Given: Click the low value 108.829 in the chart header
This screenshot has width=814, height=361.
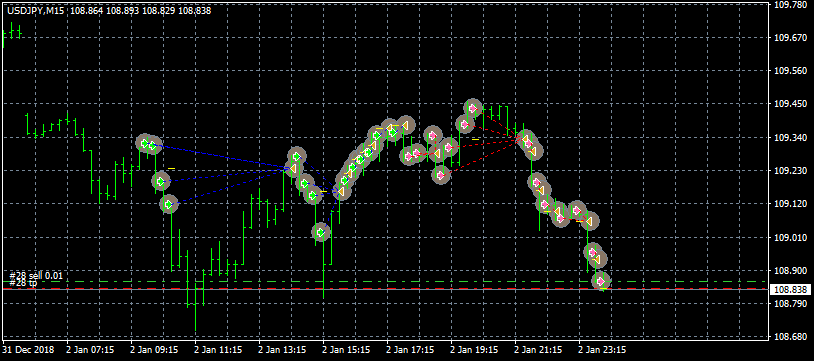Looking at the screenshot, I should click(x=158, y=10).
